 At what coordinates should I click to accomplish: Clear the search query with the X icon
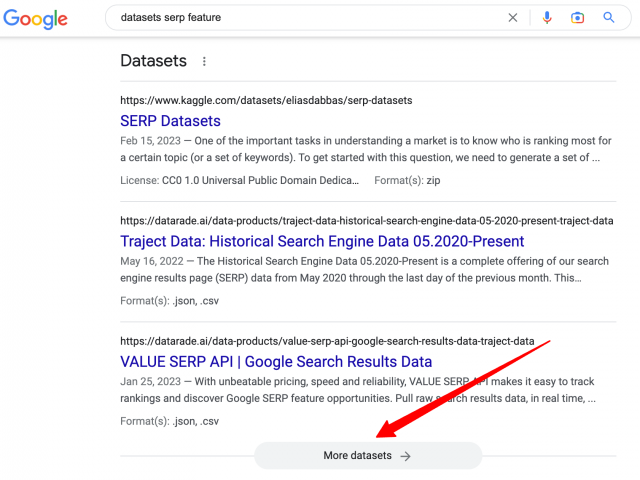coord(513,18)
